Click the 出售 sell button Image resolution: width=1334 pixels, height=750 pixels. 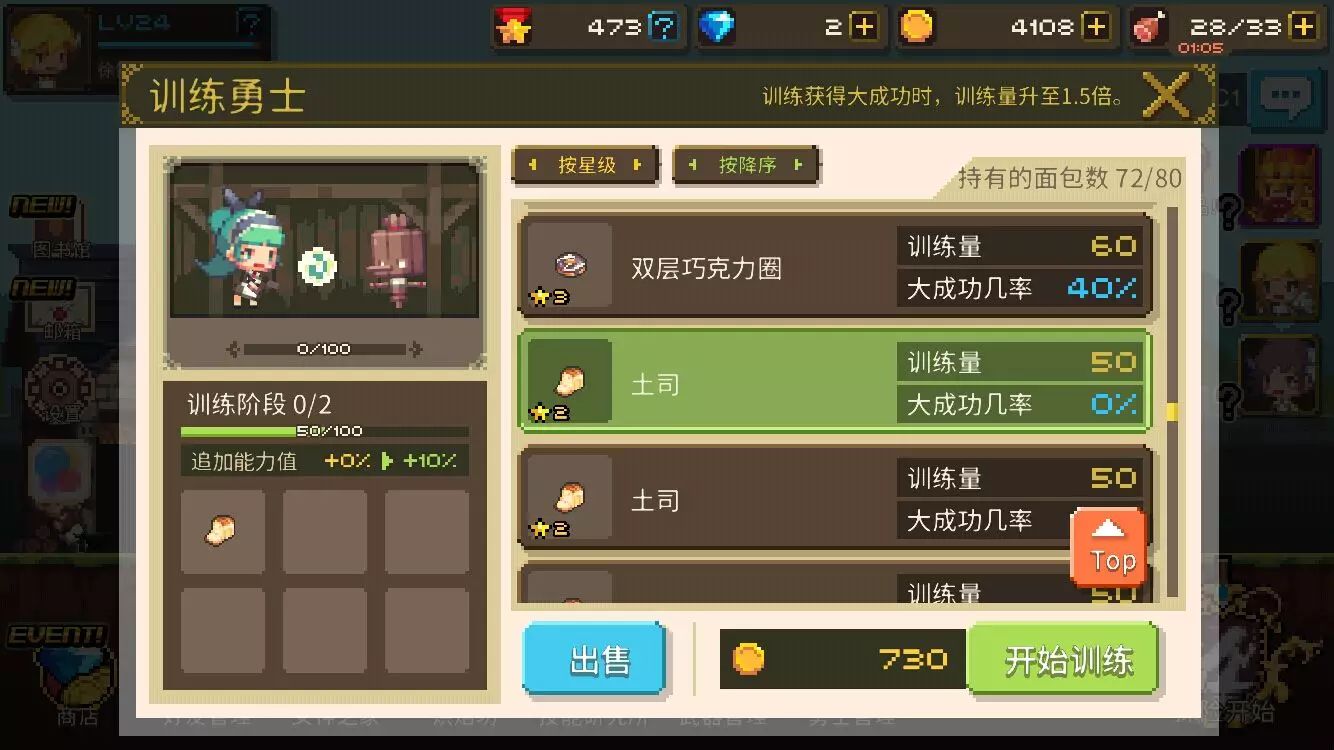(x=594, y=658)
